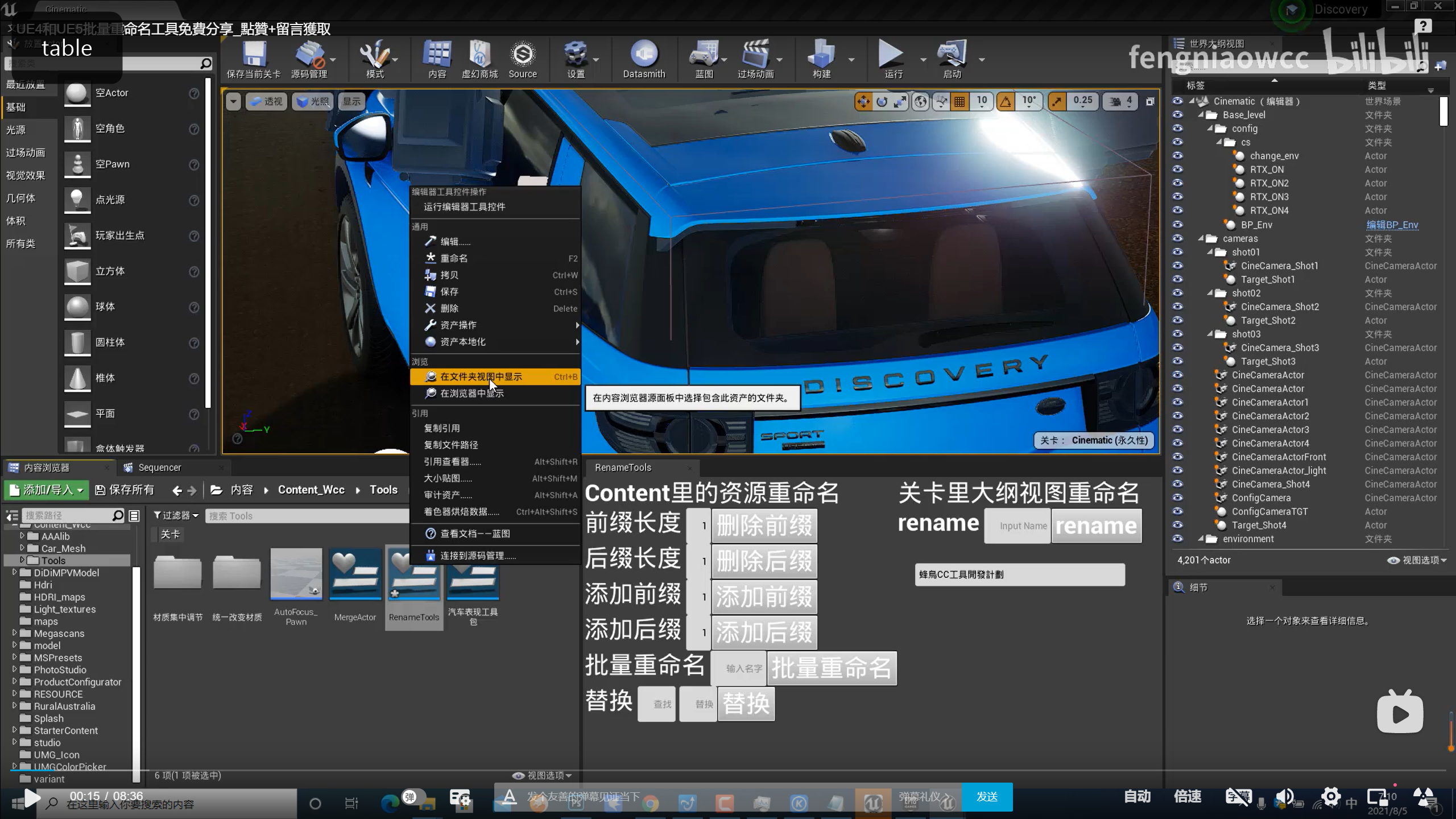Collapse the shot02 folder in World Outliner
This screenshot has width=1456, height=819.
tap(1211, 293)
